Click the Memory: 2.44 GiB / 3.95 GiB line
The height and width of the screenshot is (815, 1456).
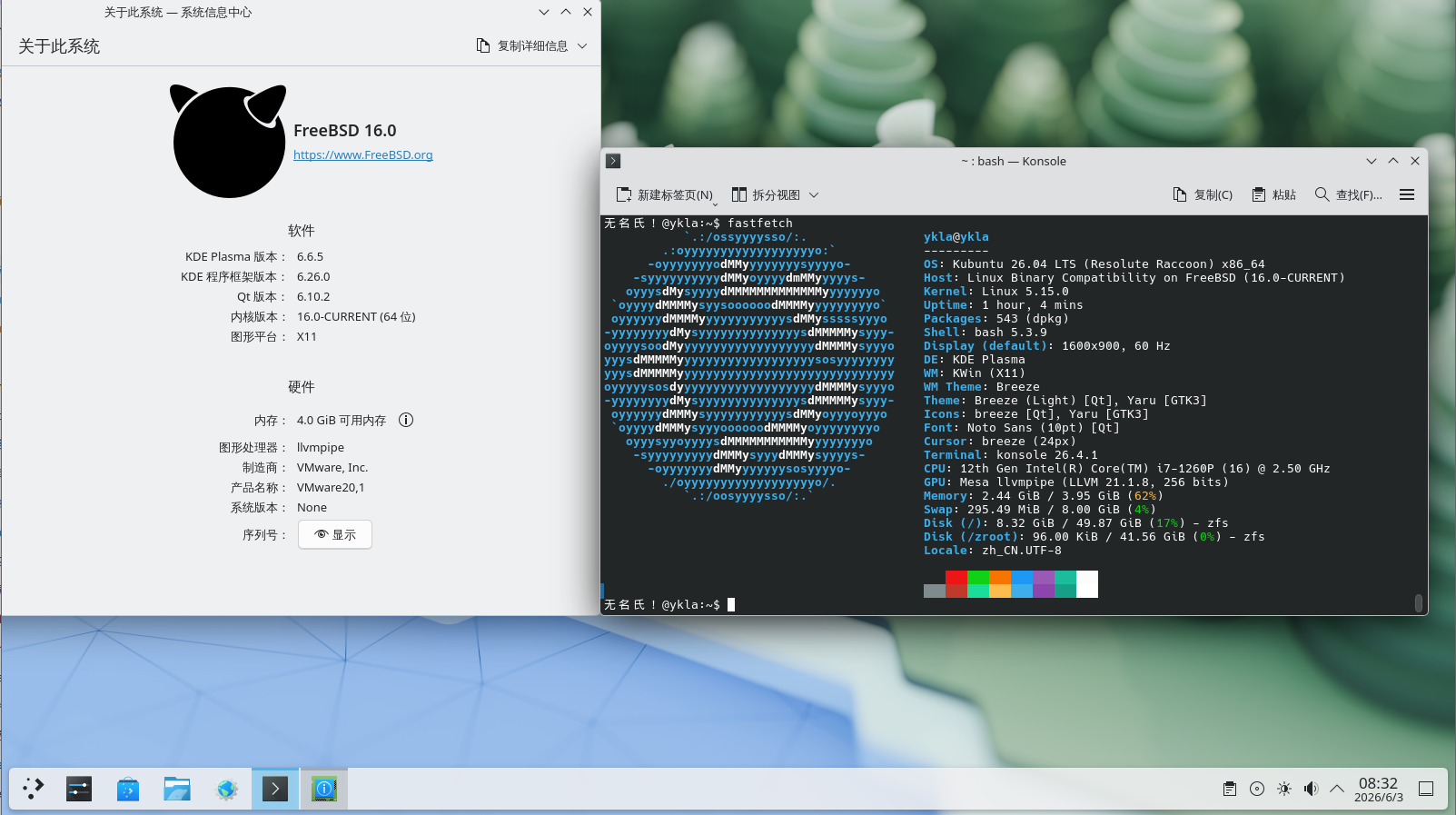tap(1044, 496)
